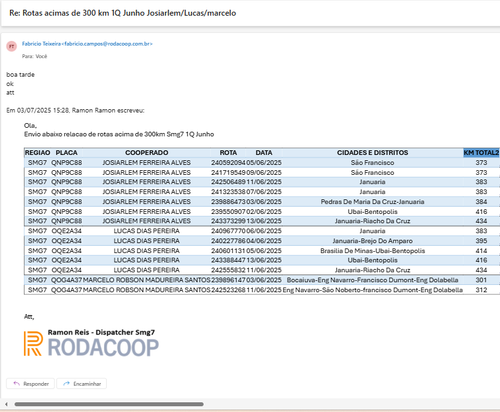
Task: Click the 384 km value
Action: coord(481,202)
